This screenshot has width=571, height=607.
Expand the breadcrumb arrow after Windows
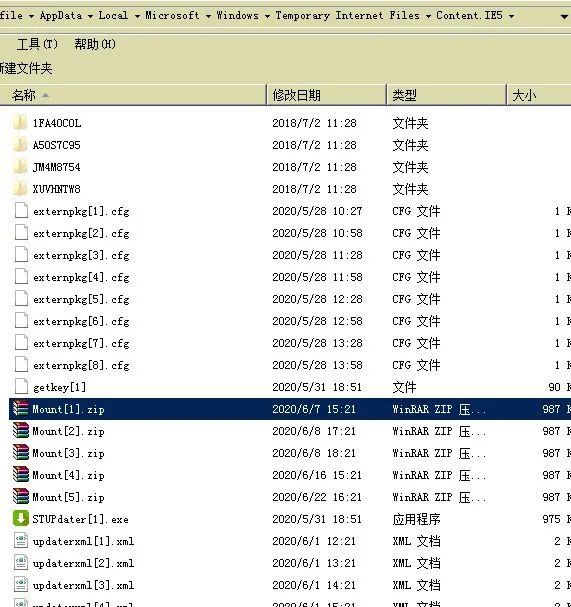coord(267,16)
